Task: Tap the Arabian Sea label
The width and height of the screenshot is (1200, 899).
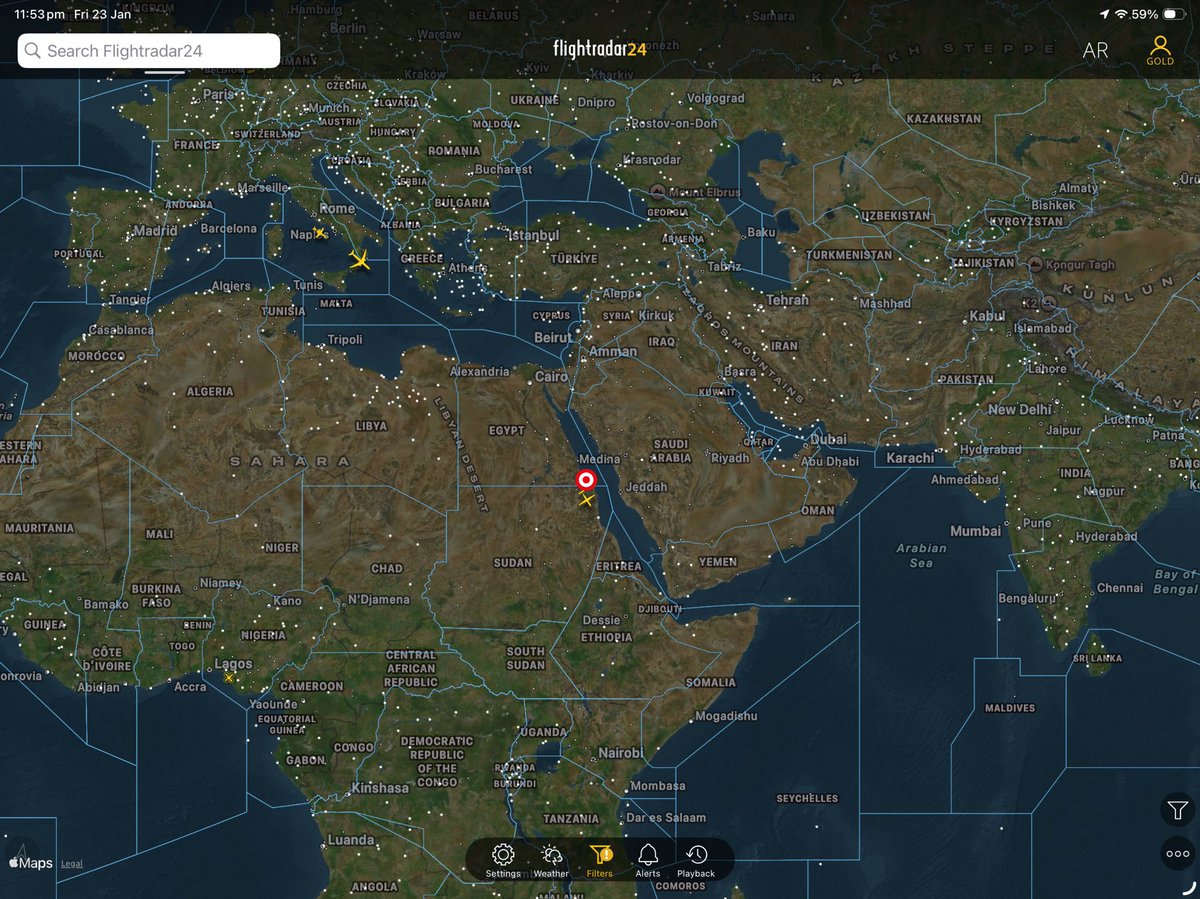Action: pos(921,555)
